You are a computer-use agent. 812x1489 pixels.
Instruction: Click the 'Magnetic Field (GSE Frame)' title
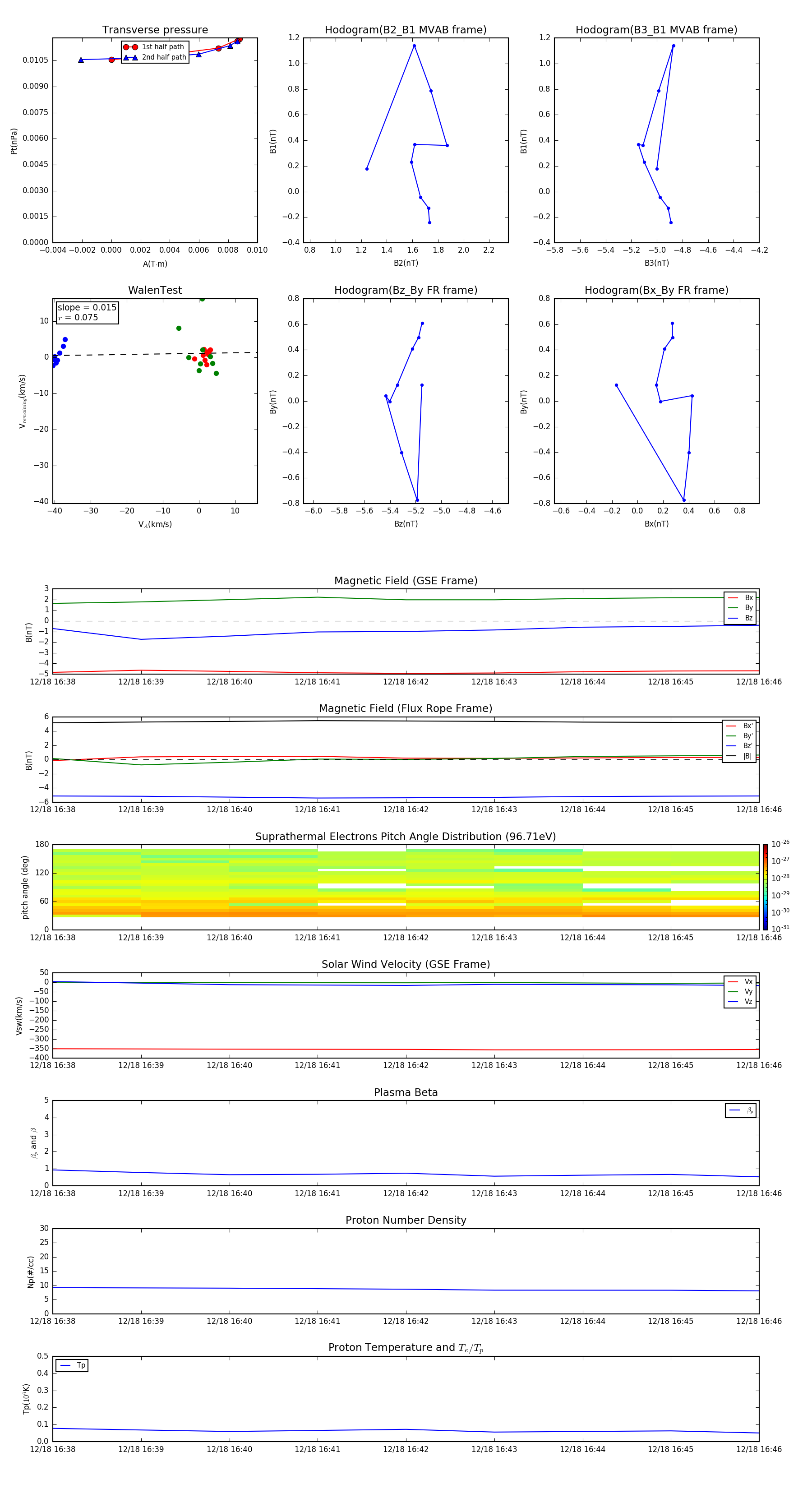coord(405,581)
